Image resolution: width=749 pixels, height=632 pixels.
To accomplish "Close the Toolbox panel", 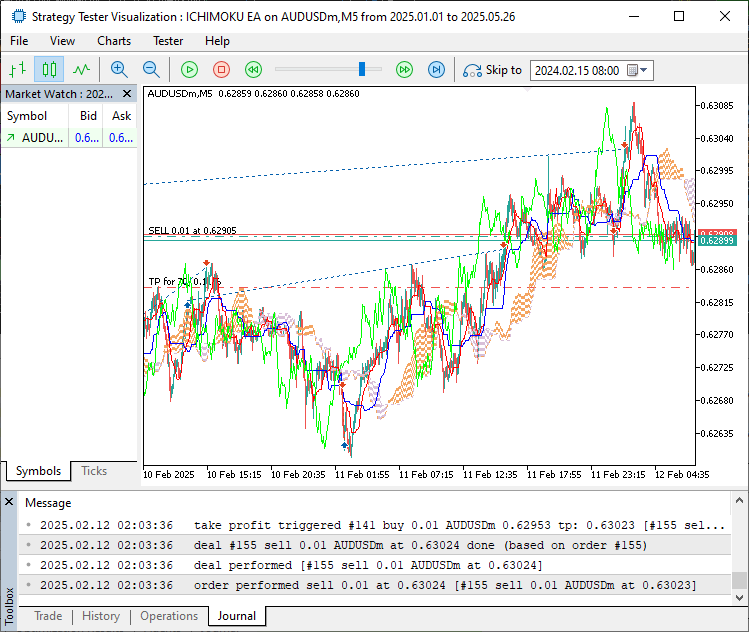I will click(x=9, y=501).
